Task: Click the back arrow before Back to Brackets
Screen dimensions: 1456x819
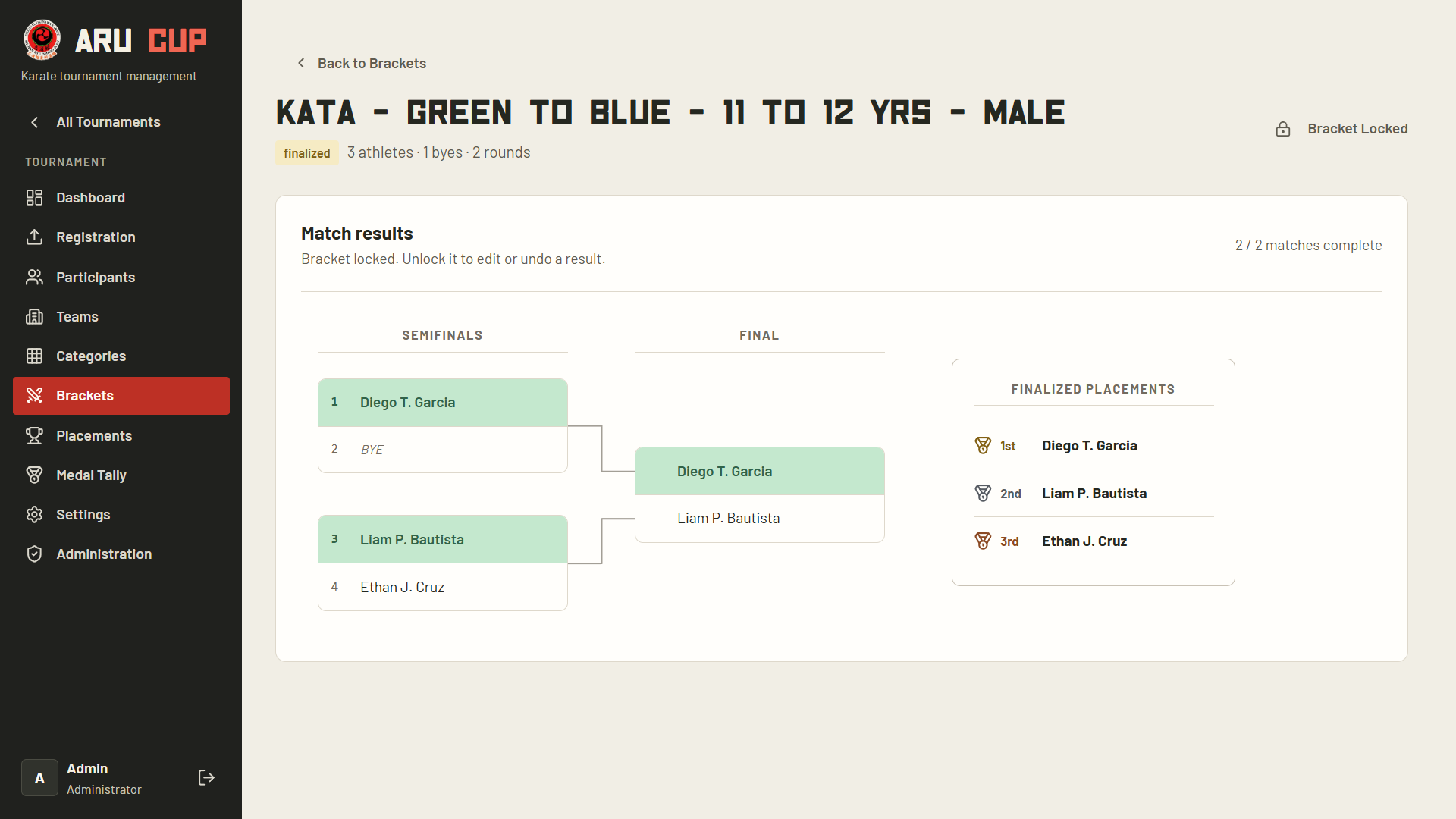Action: click(x=301, y=64)
